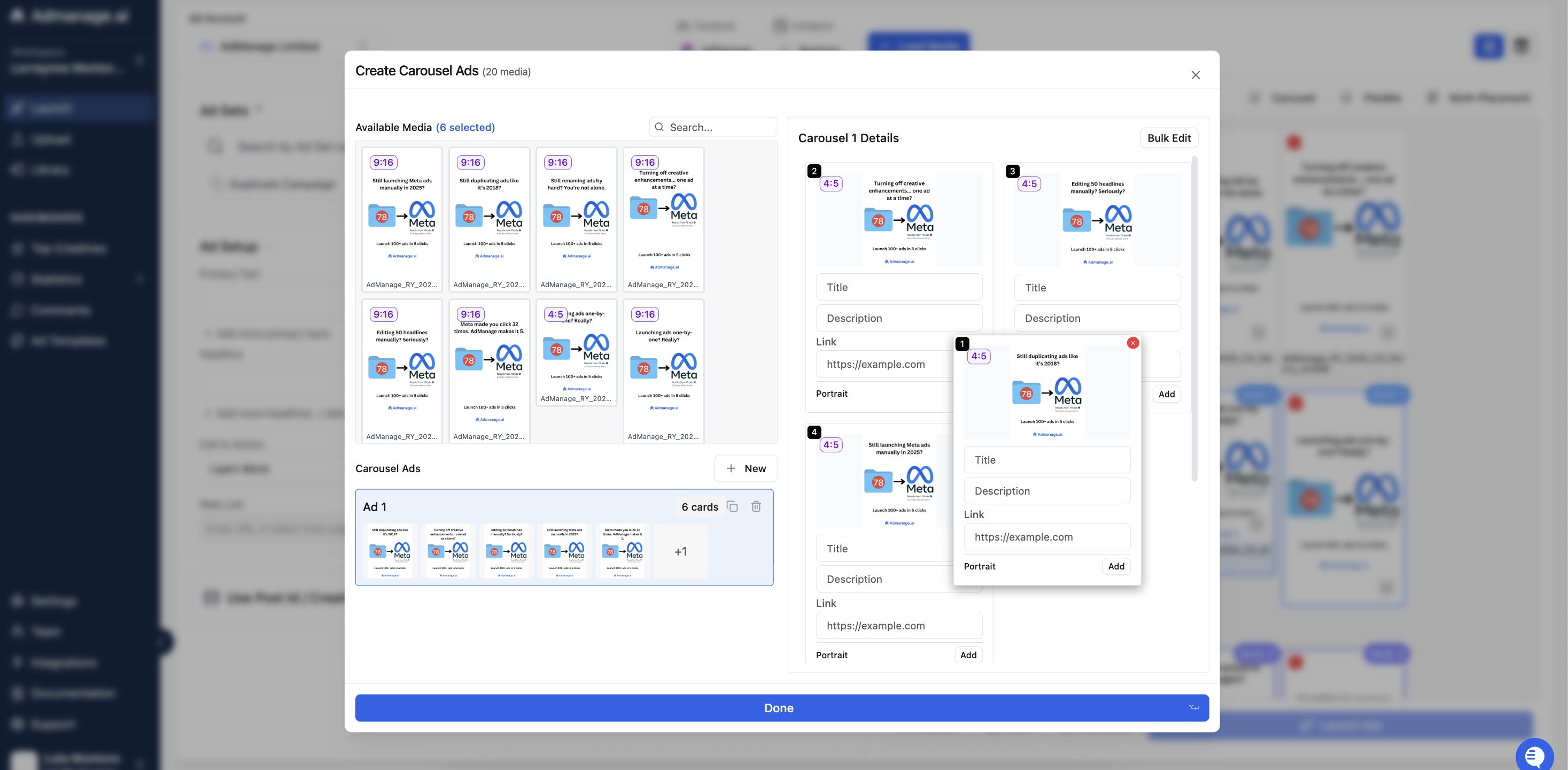Viewport: 1568px width, 770px height.
Task: Click the search magnifier in Available Media
Action: [659, 127]
